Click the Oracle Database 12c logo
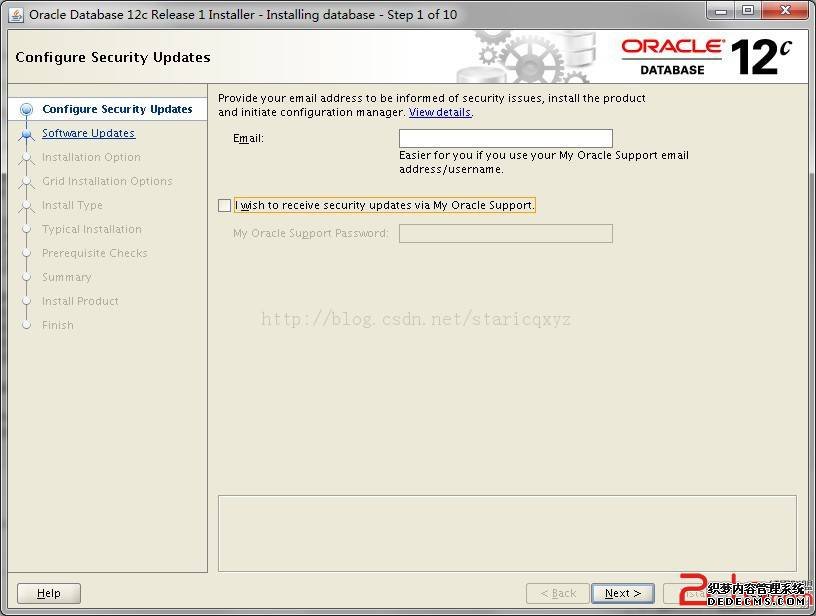The height and width of the screenshot is (616, 816). (x=706, y=57)
